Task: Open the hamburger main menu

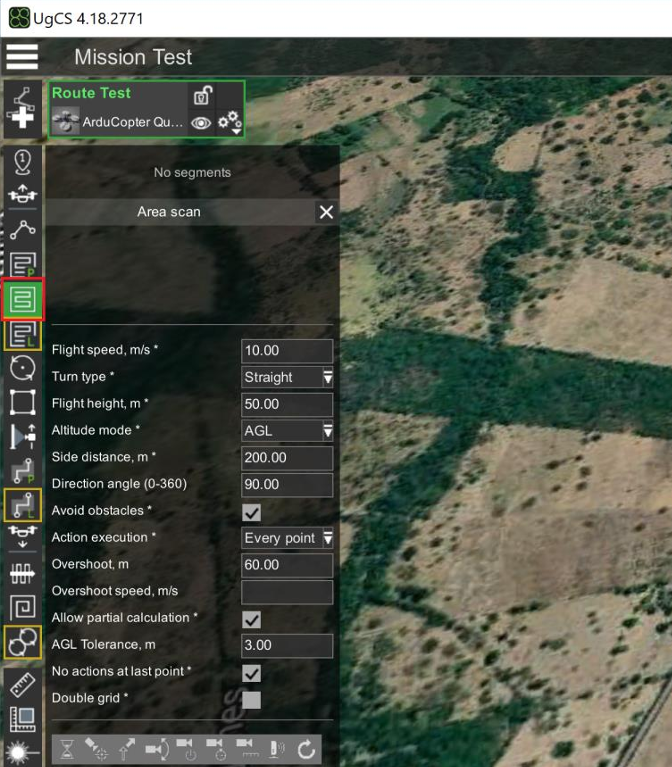Action: coord(22,56)
